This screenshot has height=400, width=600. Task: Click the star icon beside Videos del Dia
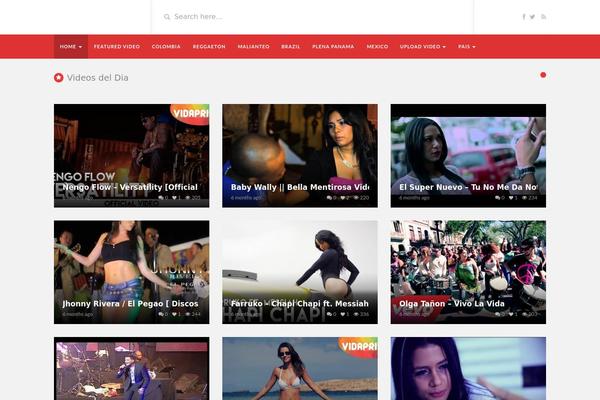pos(59,78)
